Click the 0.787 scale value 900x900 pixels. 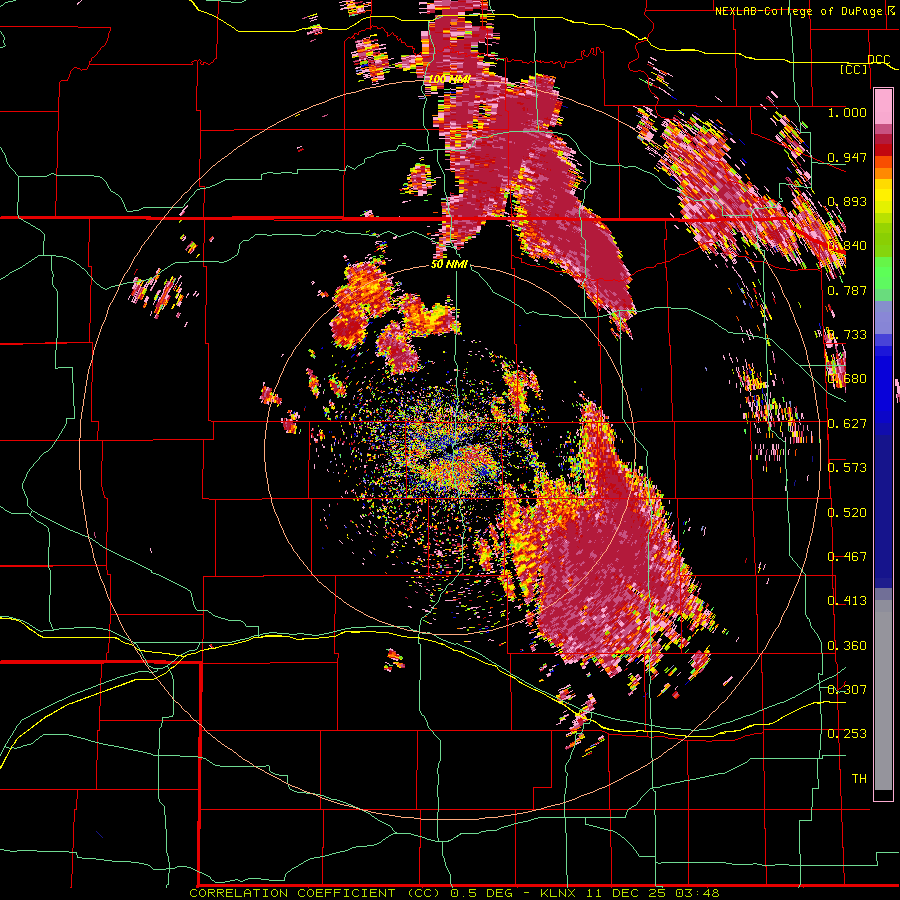pos(847,290)
